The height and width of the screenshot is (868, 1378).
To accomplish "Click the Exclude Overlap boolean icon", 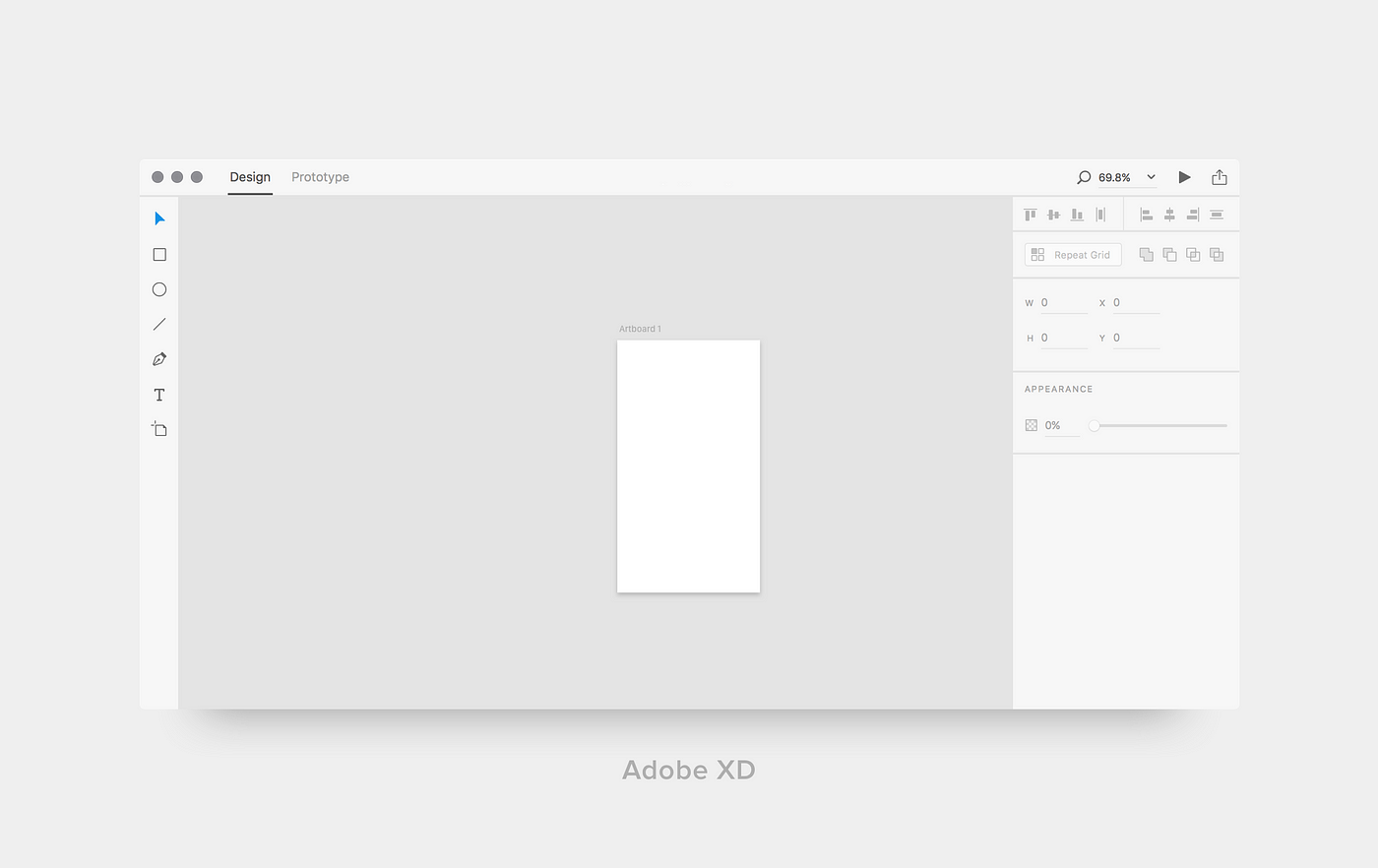I will coord(1217,255).
